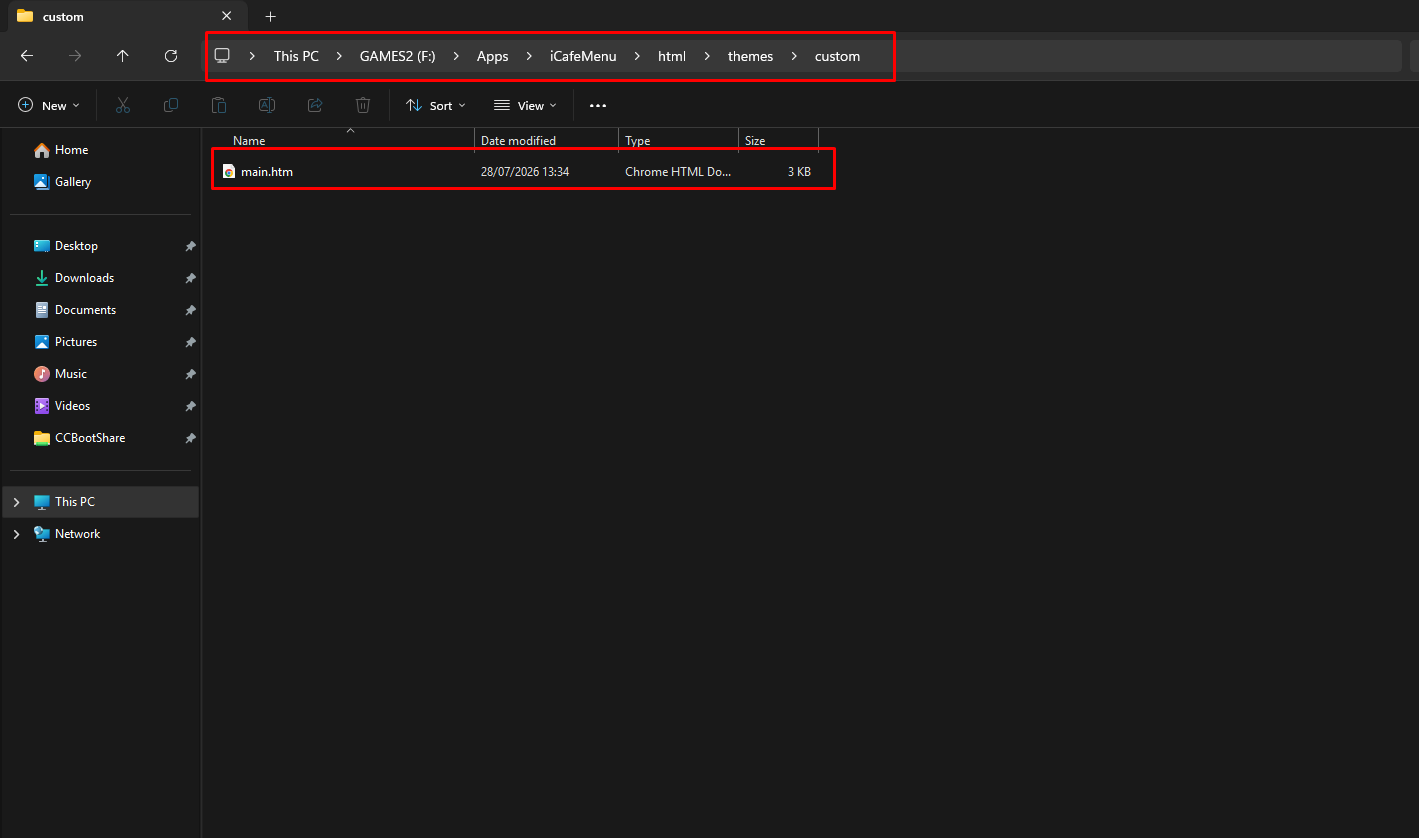Expand chevron after GAMES2 (F:) breadcrumb
The width and height of the screenshot is (1419, 838).
[x=456, y=56]
